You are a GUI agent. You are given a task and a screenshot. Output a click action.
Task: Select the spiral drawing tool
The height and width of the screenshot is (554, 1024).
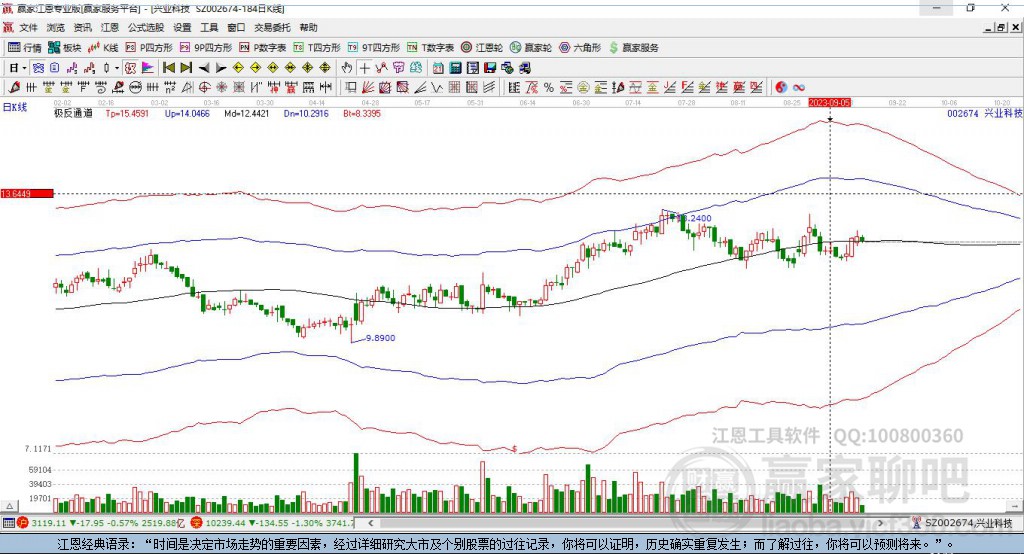point(101,87)
